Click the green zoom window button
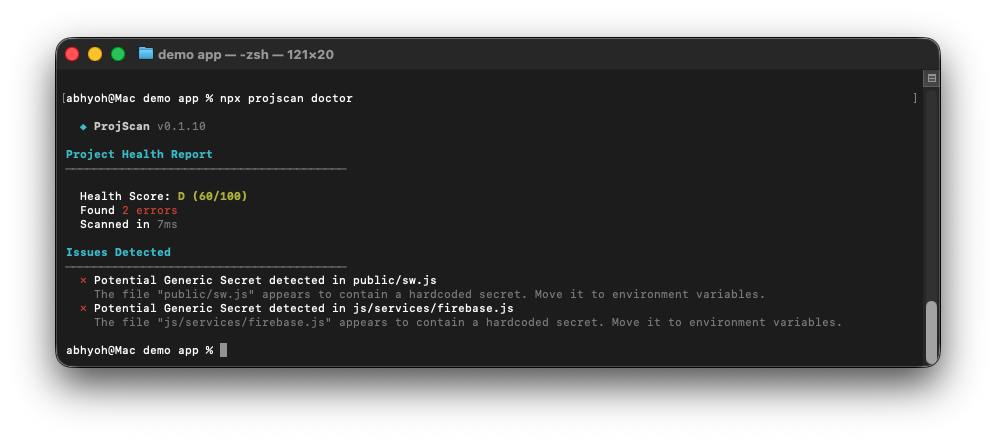This screenshot has height=441, width=996. [x=118, y=54]
